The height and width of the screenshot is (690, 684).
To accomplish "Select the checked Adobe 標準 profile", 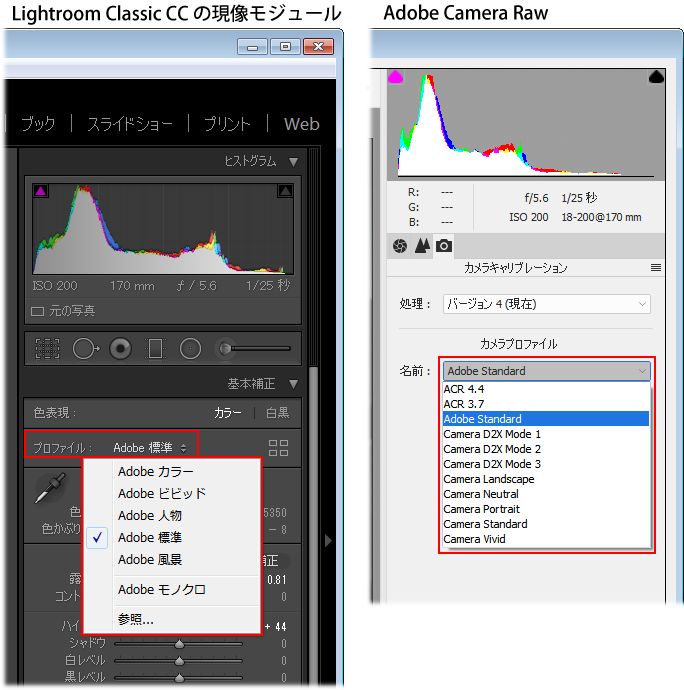I will pyautogui.click(x=150, y=538).
